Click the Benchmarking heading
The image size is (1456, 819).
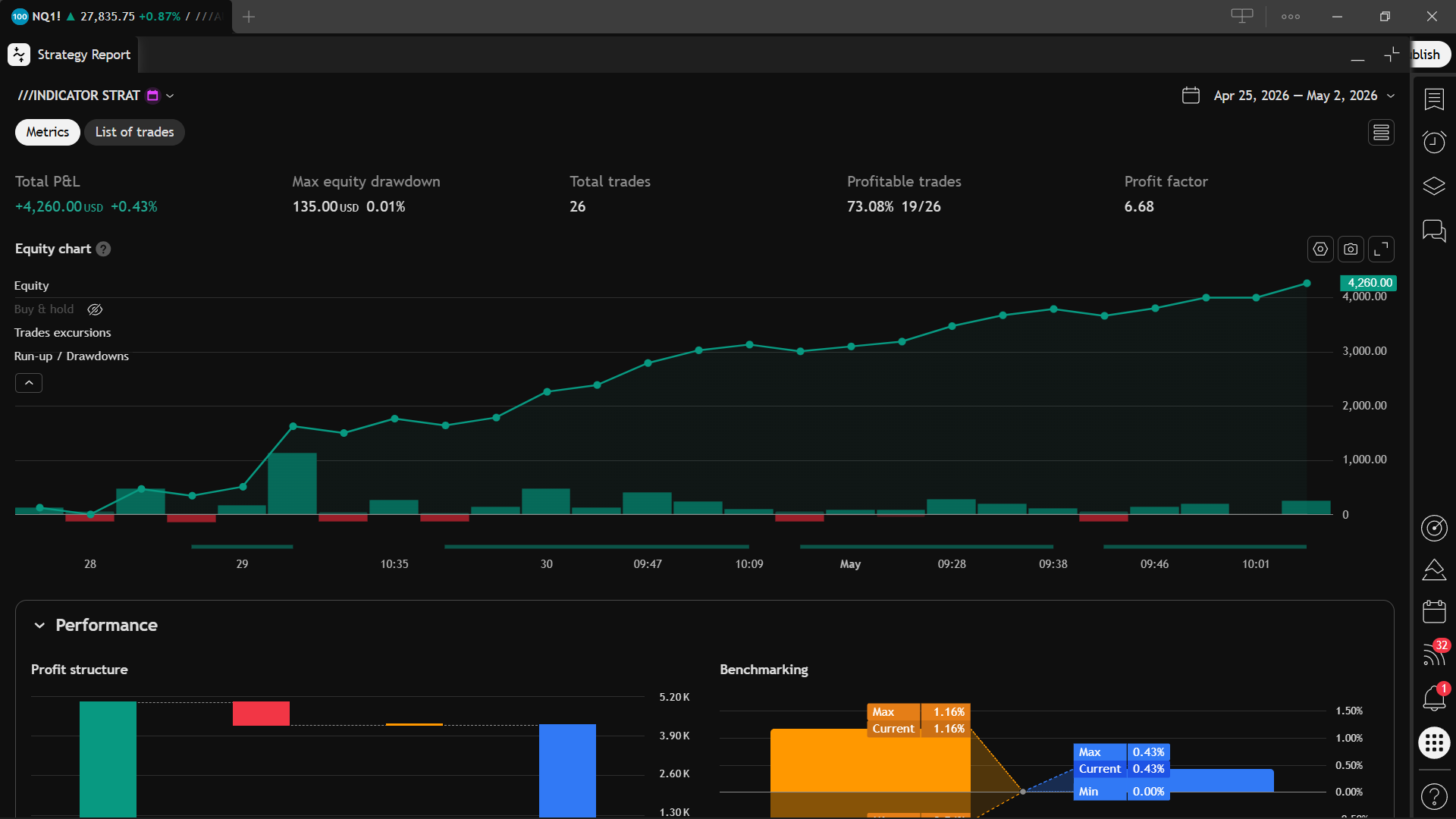click(x=764, y=670)
